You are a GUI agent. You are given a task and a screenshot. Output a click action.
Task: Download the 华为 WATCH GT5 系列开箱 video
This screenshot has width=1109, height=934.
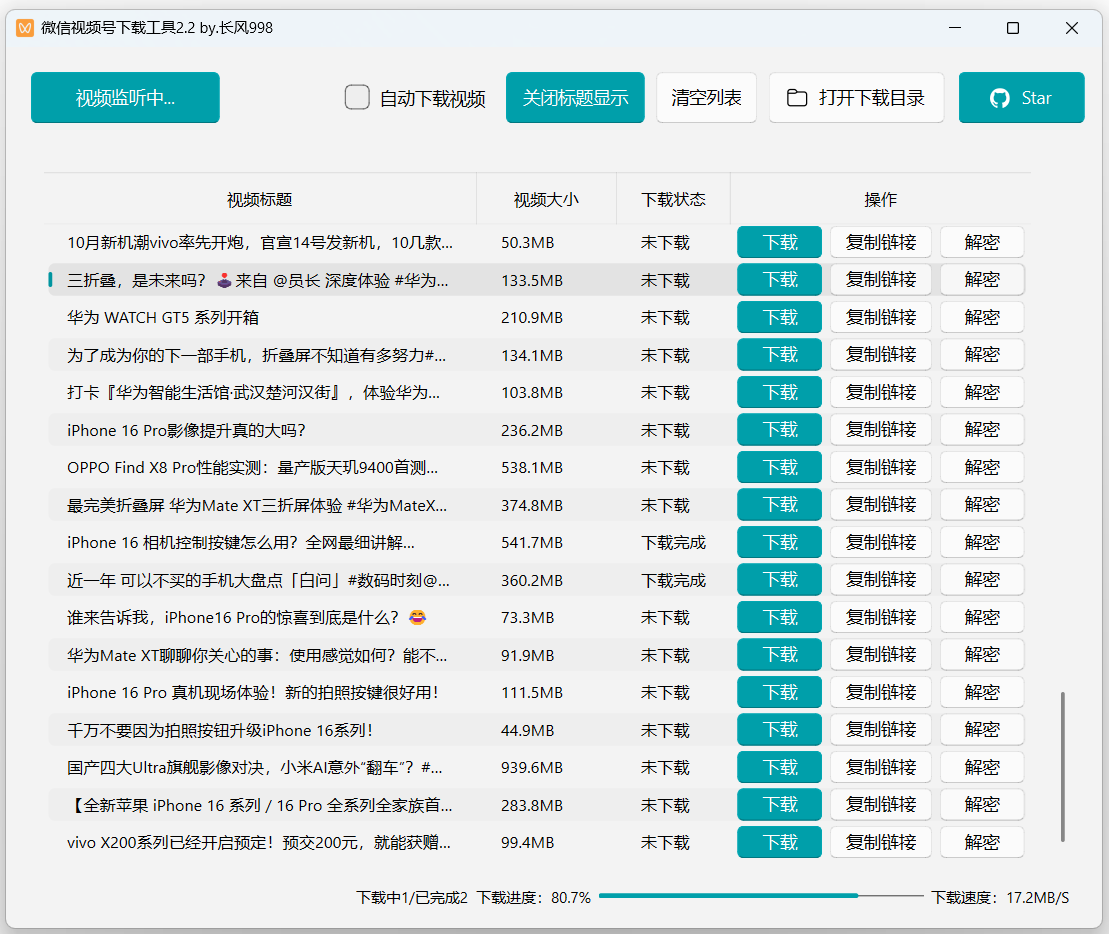[x=779, y=317]
